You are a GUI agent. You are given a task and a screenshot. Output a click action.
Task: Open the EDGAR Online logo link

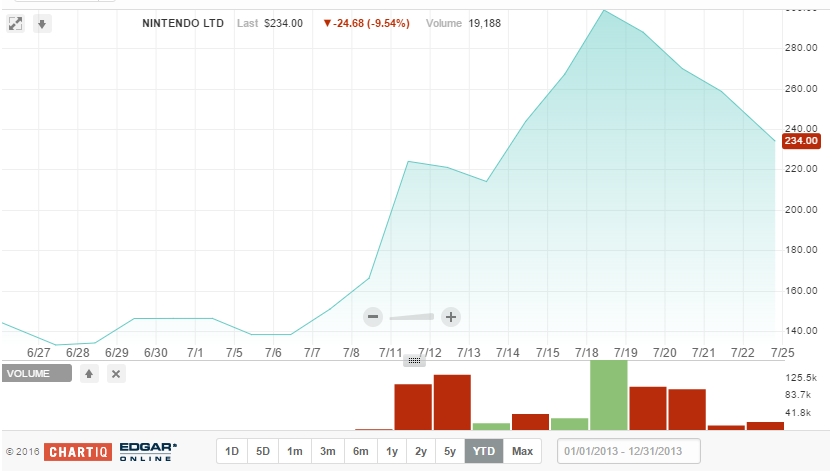pos(148,452)
